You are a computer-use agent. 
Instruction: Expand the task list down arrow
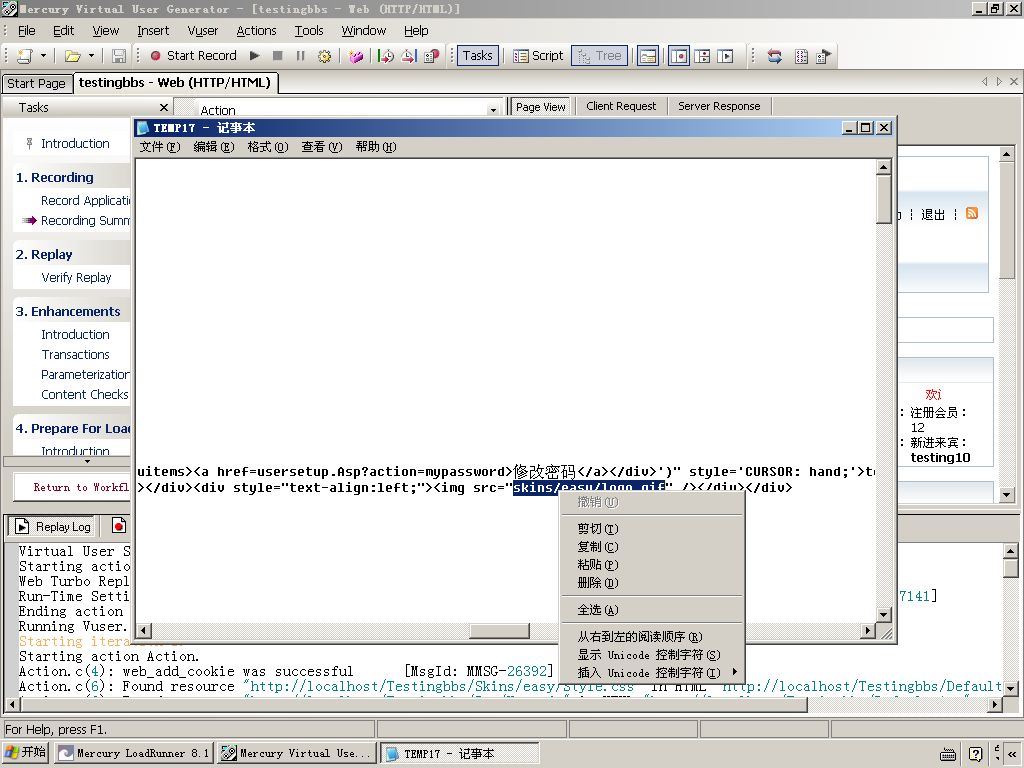(x=87, y=462)
